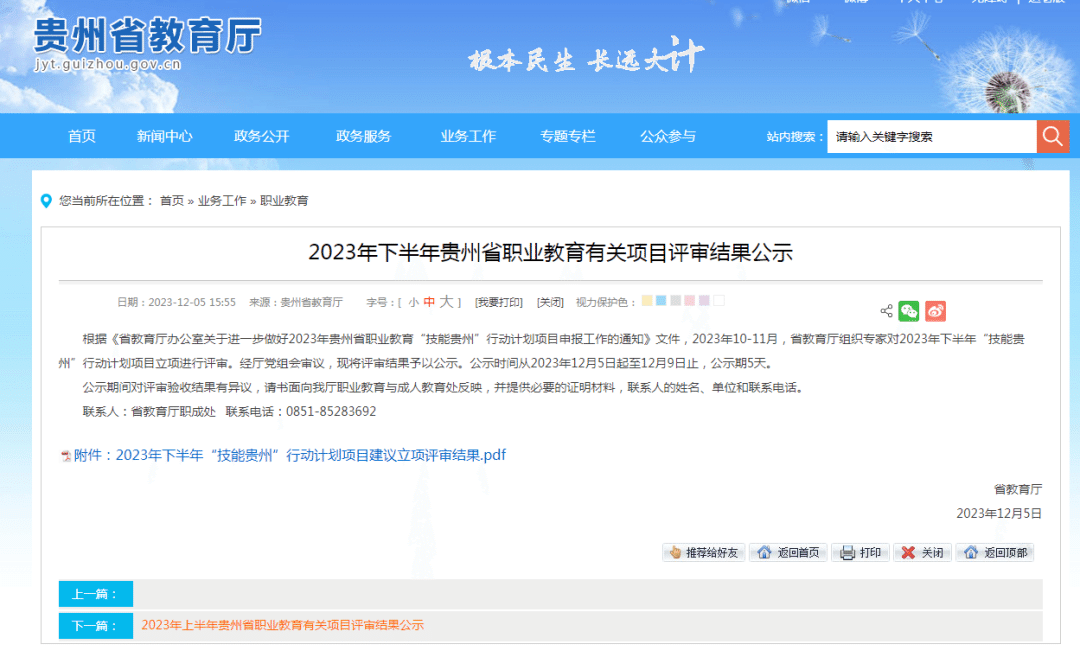
Task: Open the 政务公开 navigation menu
Action: tap(261, 137)
